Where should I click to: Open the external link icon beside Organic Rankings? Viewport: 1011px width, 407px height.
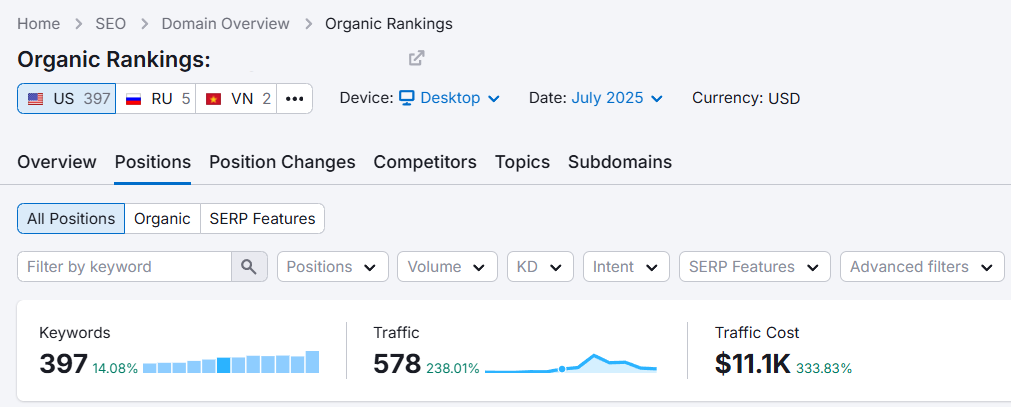pos(417,58)
